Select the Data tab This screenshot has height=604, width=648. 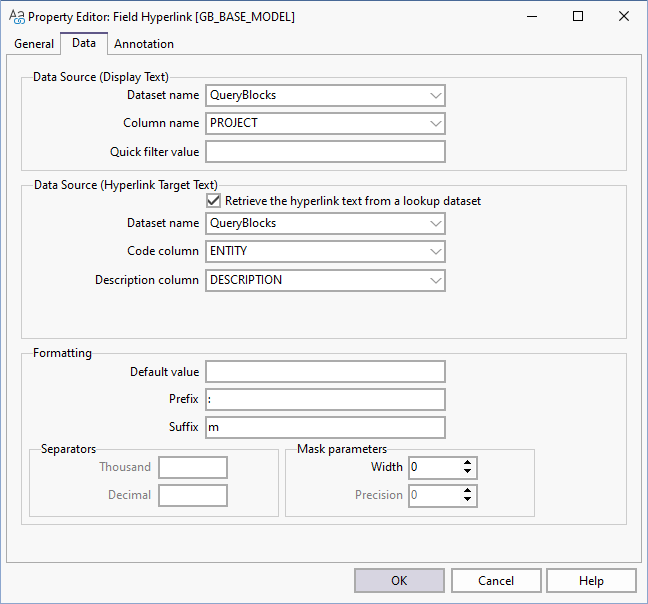coord(84,43)
